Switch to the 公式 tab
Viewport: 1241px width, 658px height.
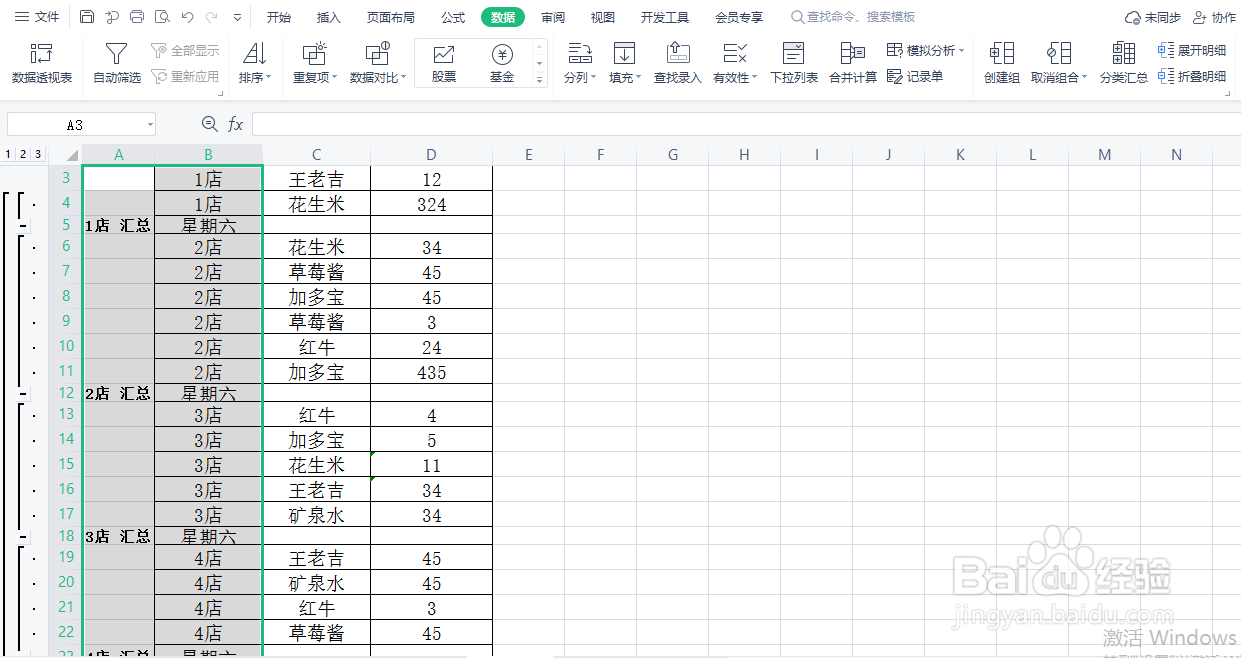(x=453, y=17)
